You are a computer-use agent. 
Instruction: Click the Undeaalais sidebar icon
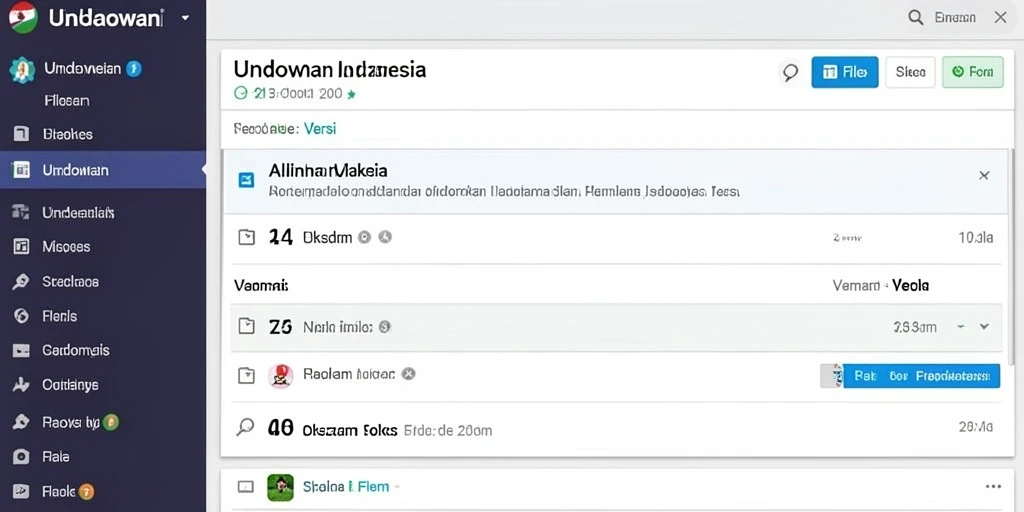[x=21, y=212]
